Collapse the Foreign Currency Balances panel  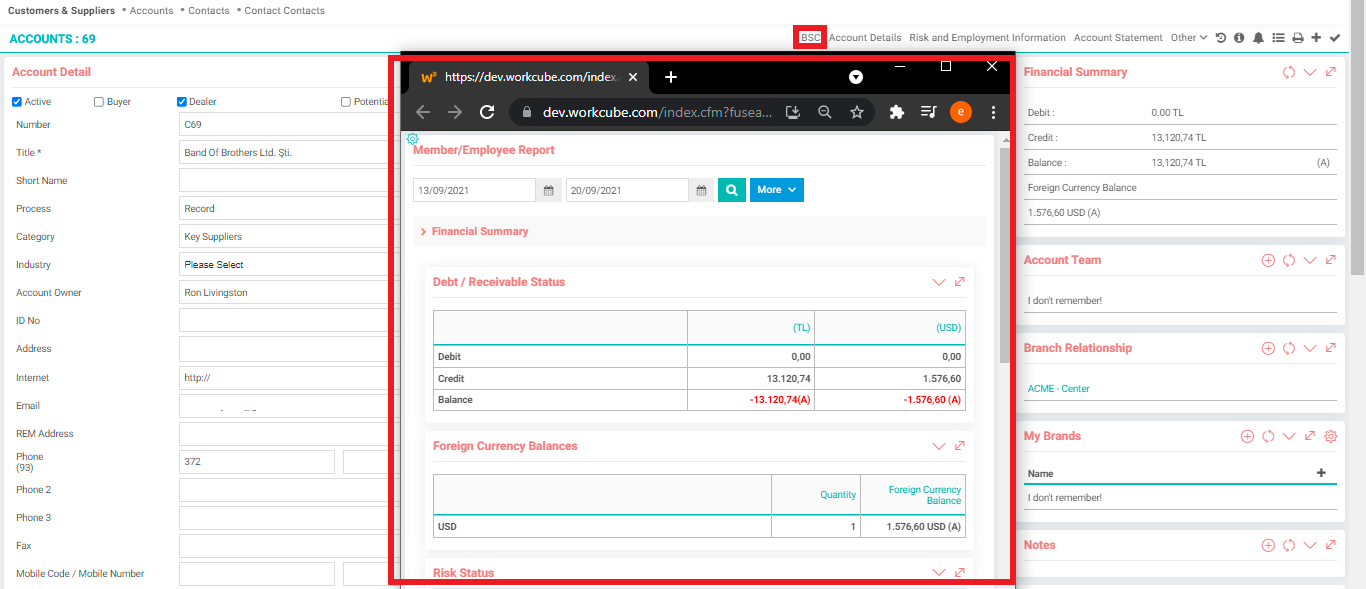point(938,446)
